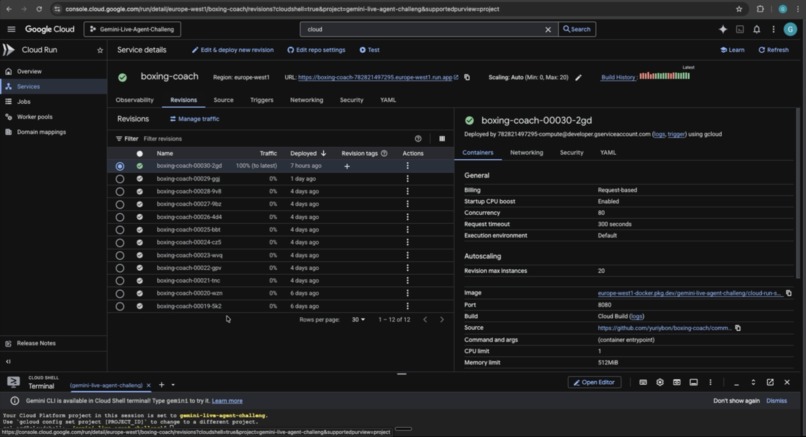
Task: Edit scaling with the pencil icon
Action: (x=578, y=77)
